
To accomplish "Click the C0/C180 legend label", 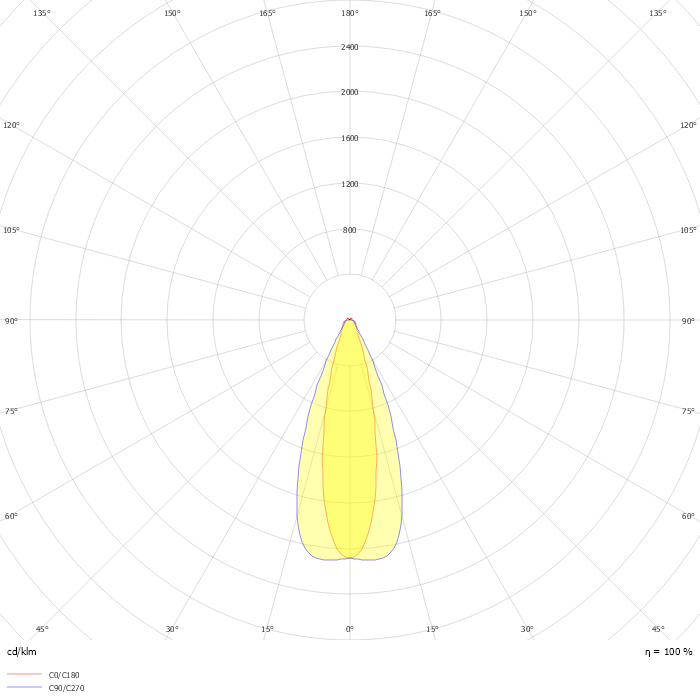I will pos(64,675).
